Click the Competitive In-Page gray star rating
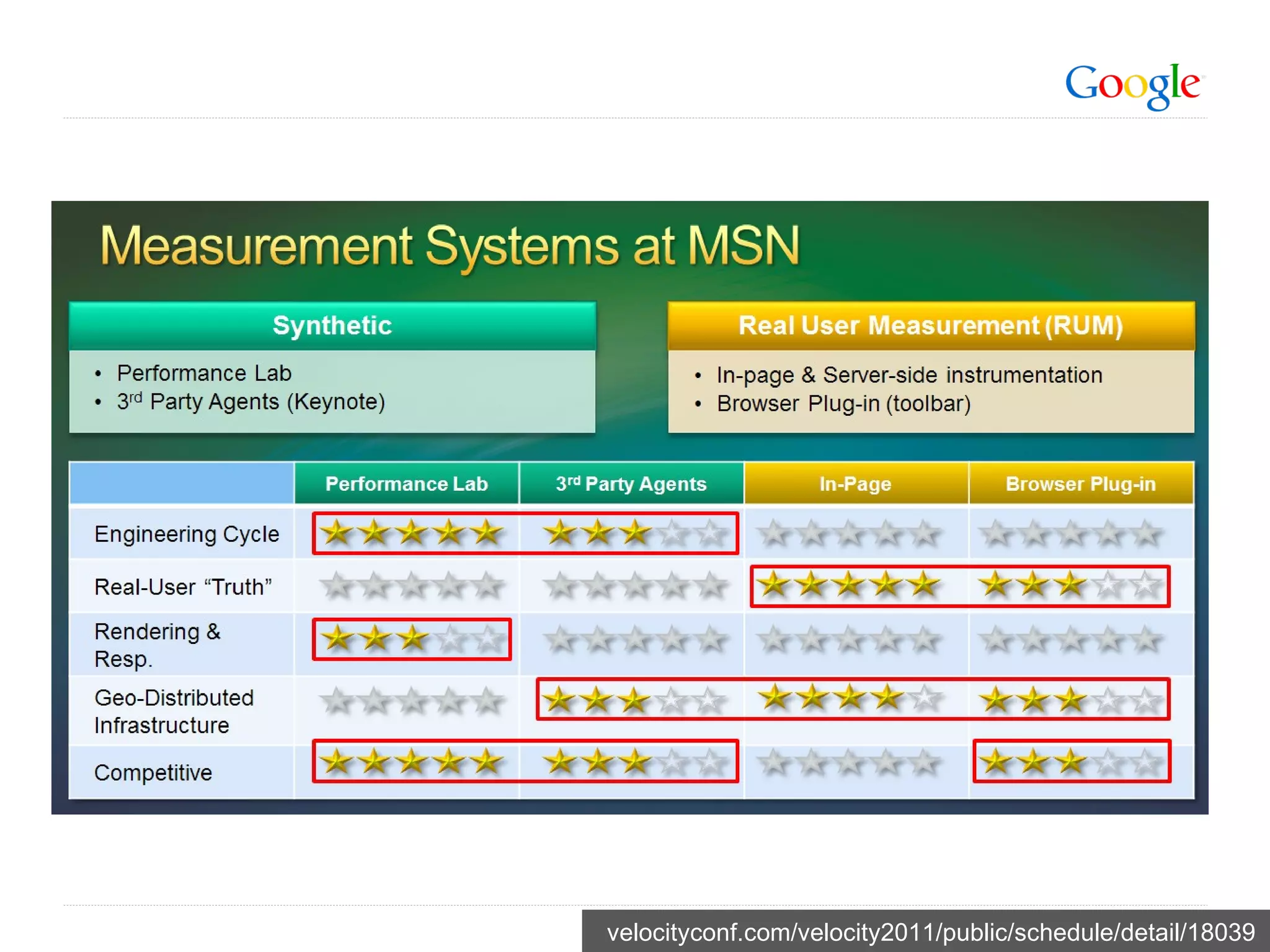 click(848, 762)
